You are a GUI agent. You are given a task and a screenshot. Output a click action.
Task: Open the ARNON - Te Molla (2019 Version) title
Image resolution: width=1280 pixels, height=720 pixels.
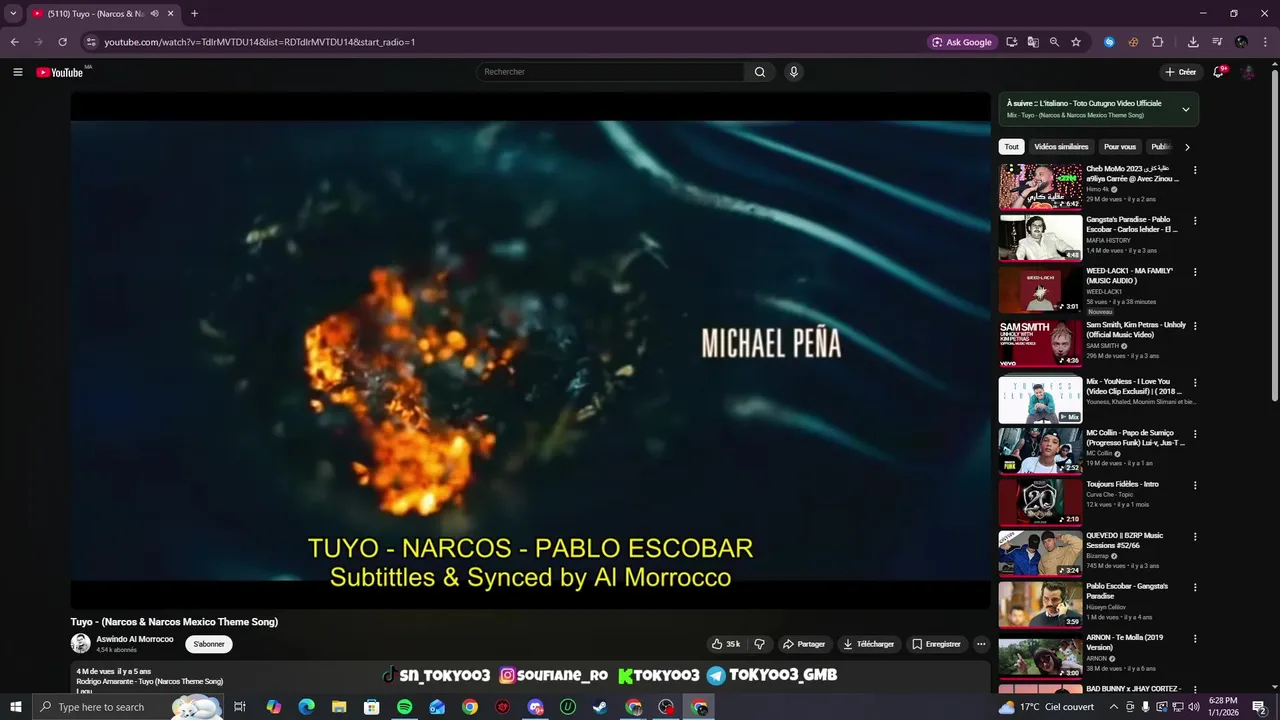pos(1125,642)
